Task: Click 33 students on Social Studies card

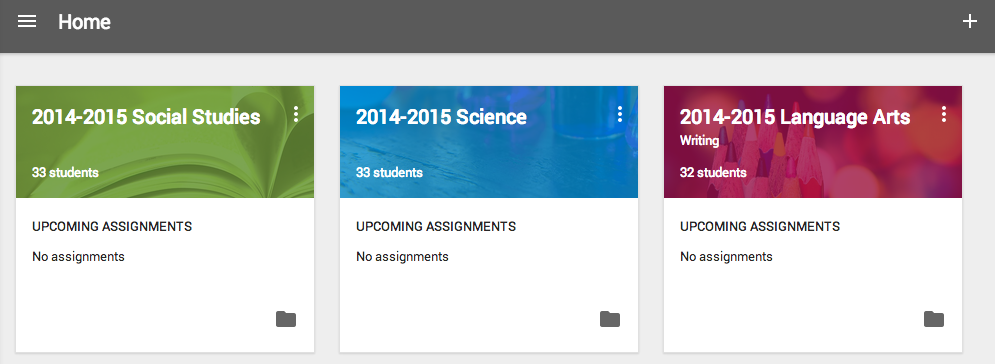Action: pos(65,172)
